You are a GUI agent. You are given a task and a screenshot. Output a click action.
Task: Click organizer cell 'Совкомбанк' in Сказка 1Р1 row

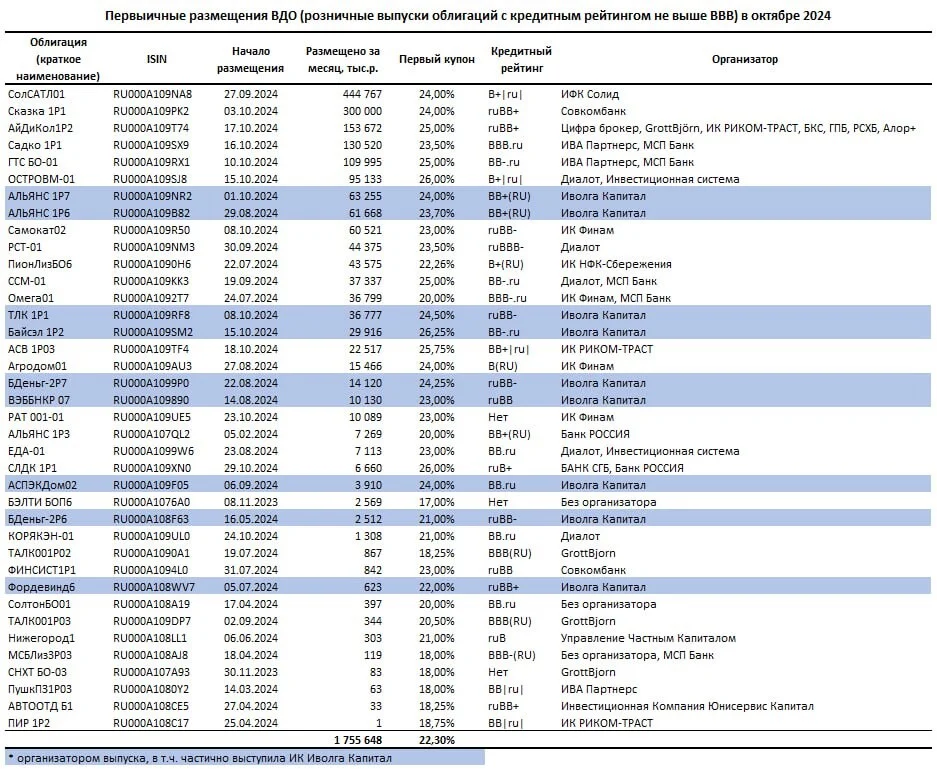[x=592, y=111]
